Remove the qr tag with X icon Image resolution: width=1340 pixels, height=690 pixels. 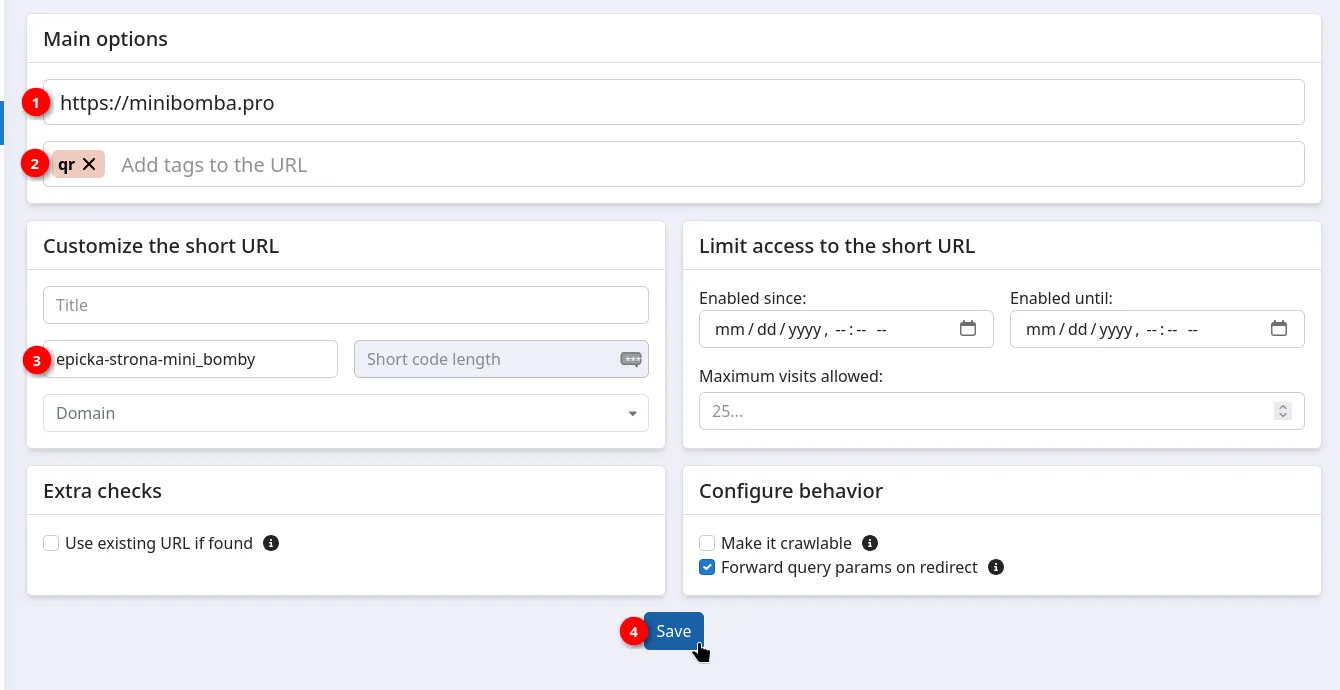89,165
